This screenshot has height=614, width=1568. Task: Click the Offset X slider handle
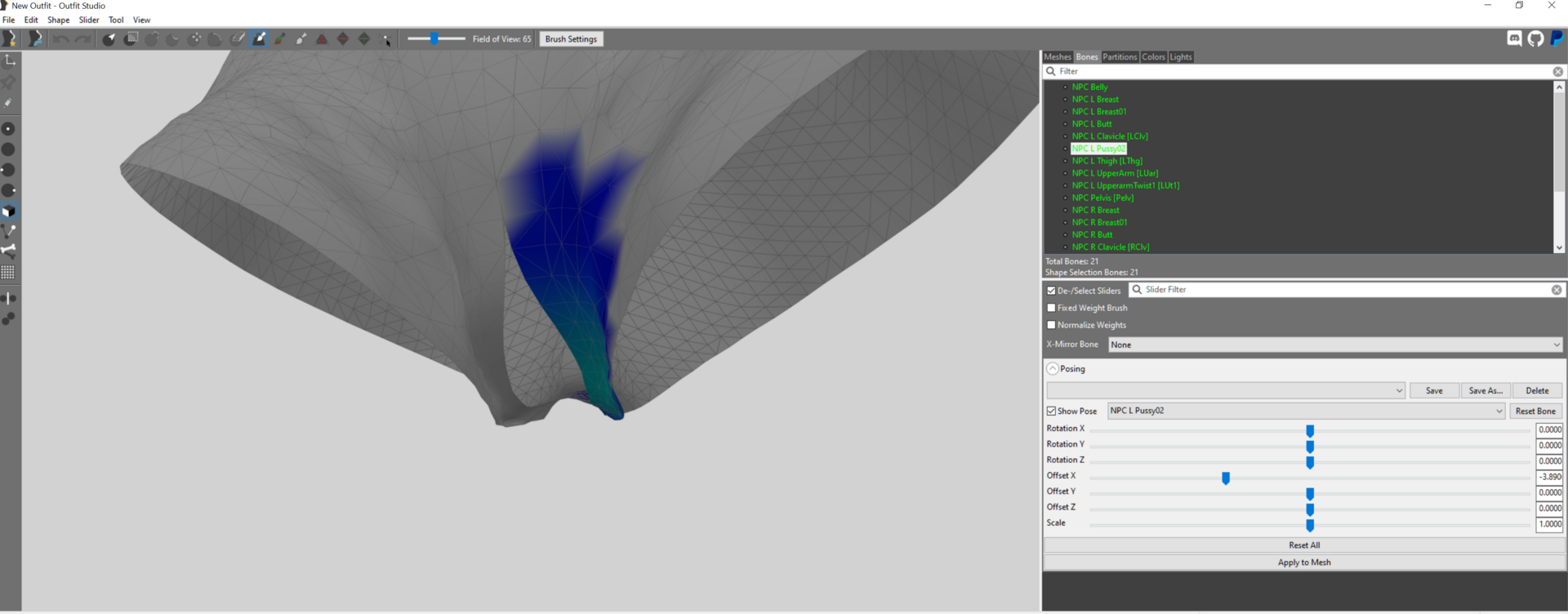coord(1226,478)
